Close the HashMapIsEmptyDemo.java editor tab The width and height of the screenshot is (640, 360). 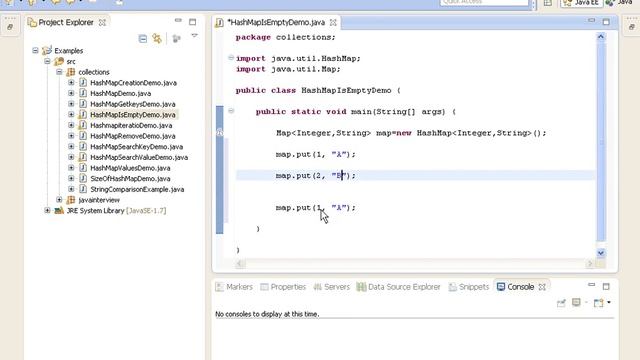tap(333, 22)
